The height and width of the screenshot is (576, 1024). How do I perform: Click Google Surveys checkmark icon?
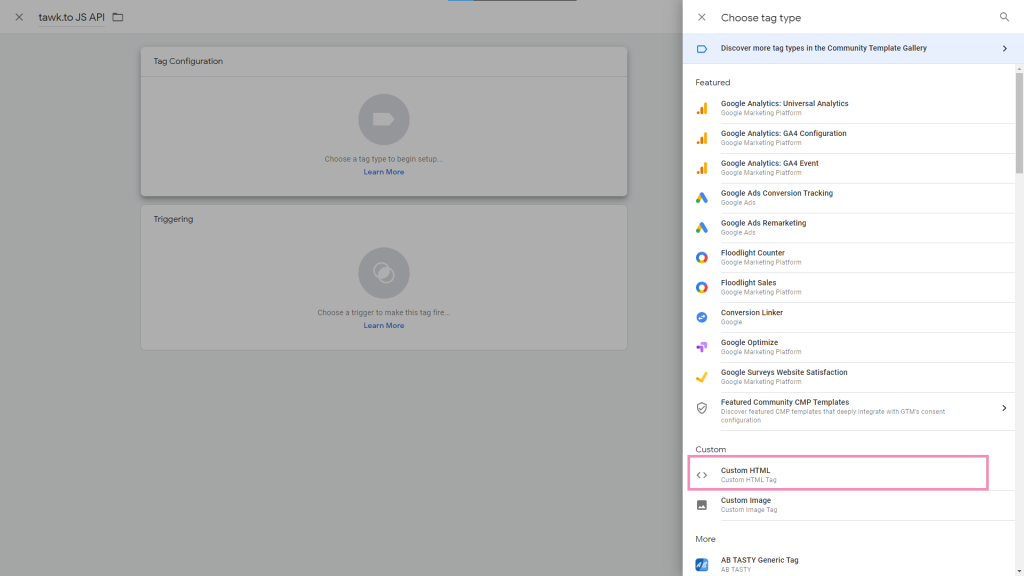(701, 377)
